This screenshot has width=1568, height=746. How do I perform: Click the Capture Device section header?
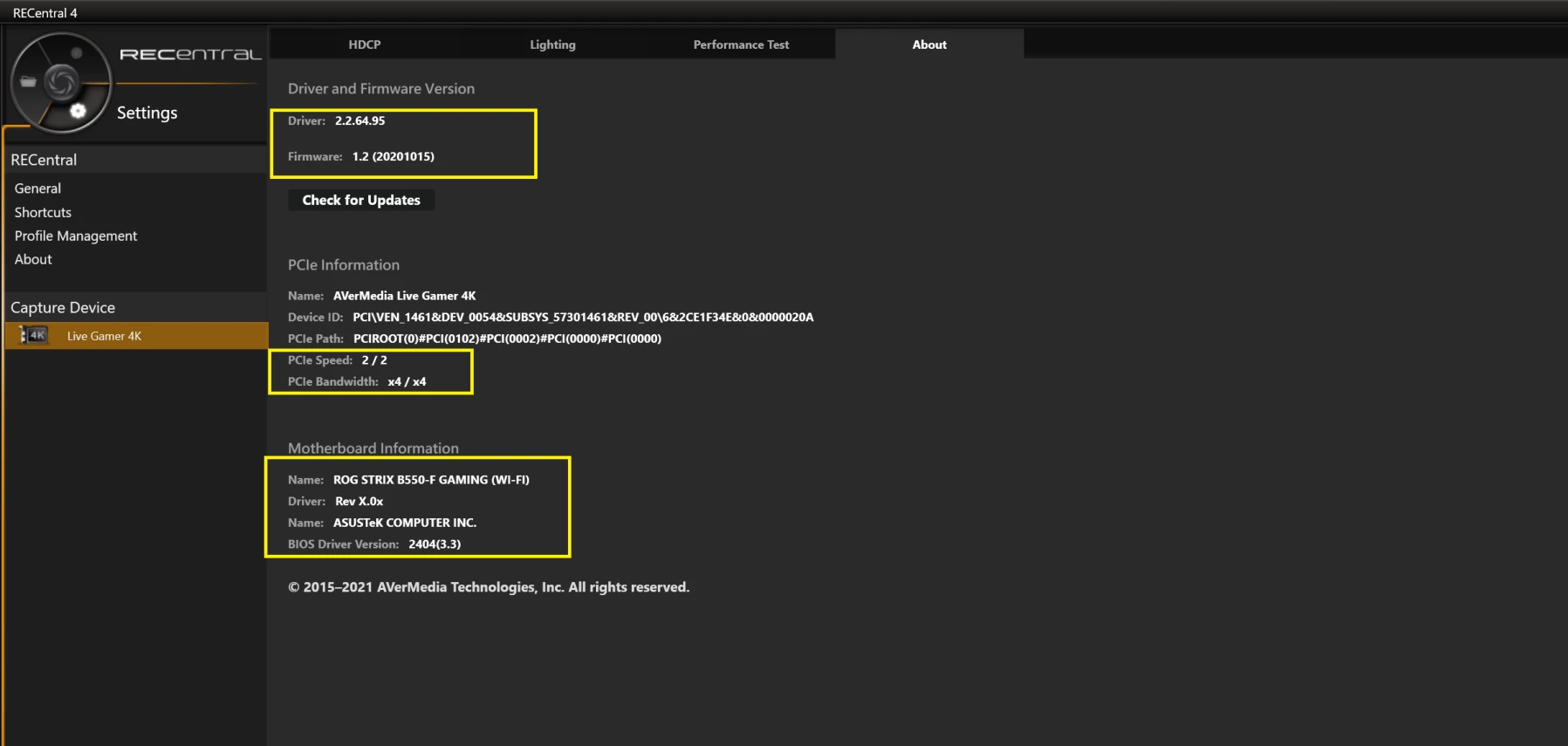(63, 307)
